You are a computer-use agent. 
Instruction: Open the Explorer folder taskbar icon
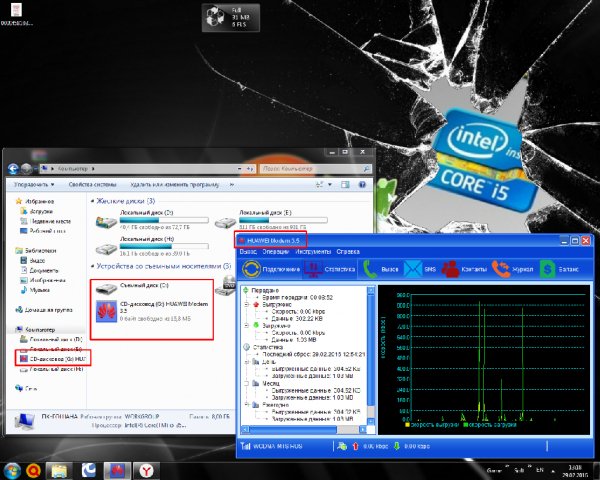(x=59, y=471)
